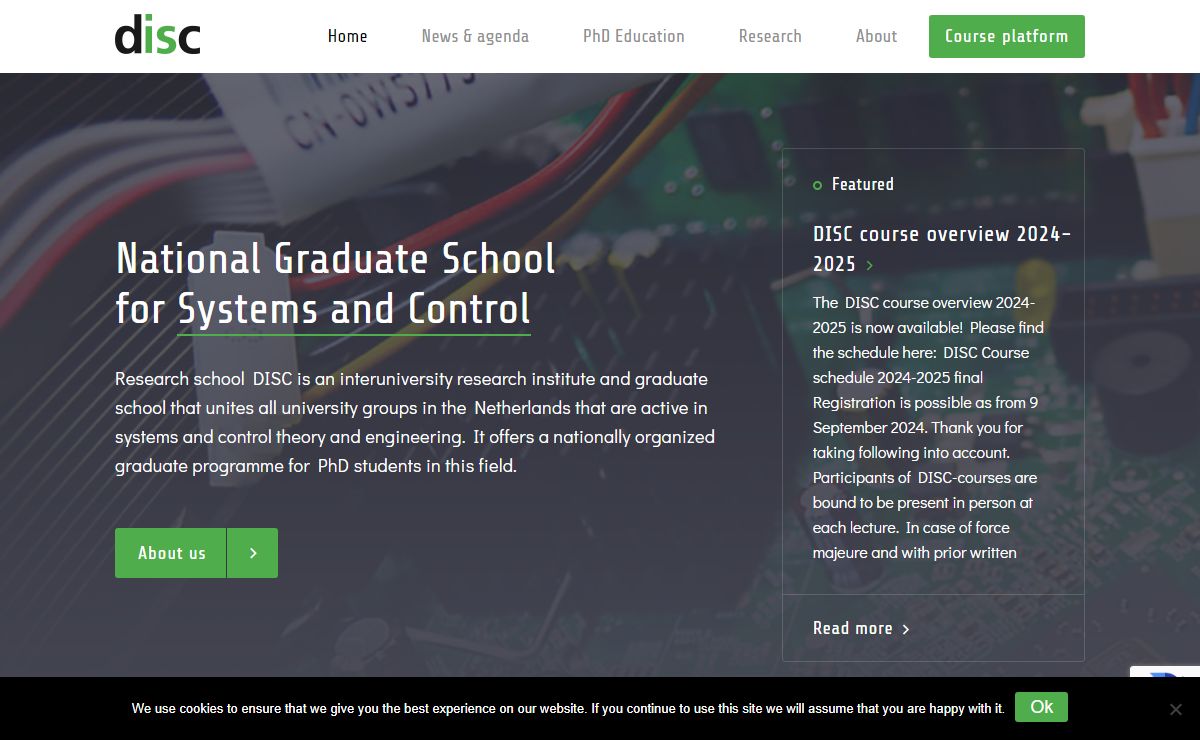Click the chevron next to Read more
This screenshot has width=1200, height=740.
click(905, 629)
